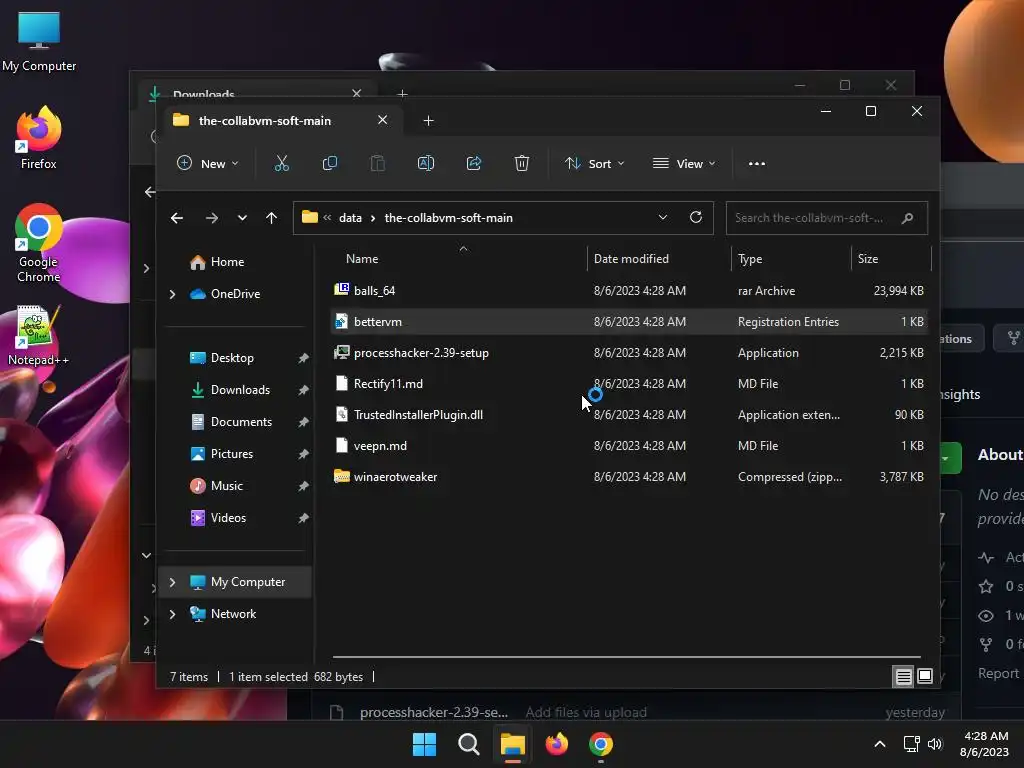Click the Cut scissors icon in toolbar

[x=281, y=163]
